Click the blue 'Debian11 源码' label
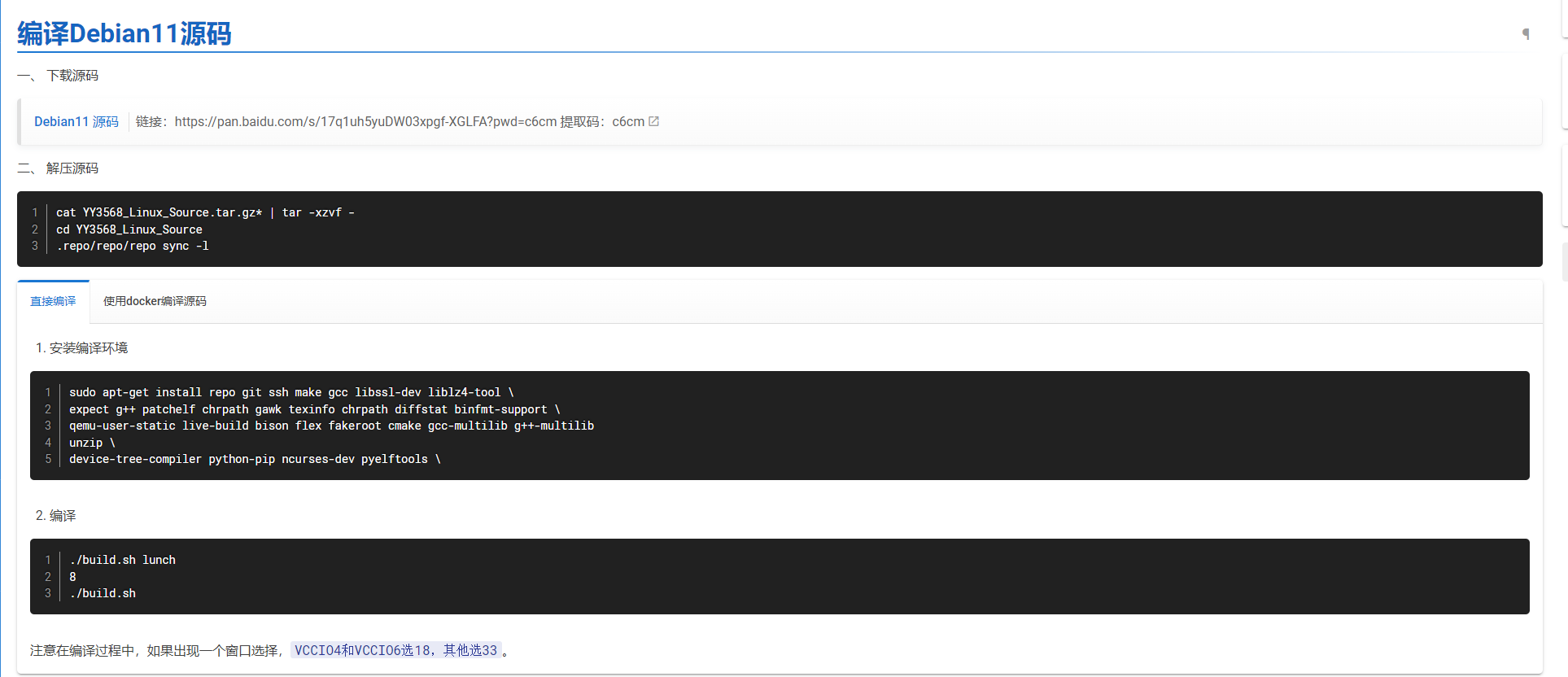This screenshot has height=677, width=1568. coord(76,121)
